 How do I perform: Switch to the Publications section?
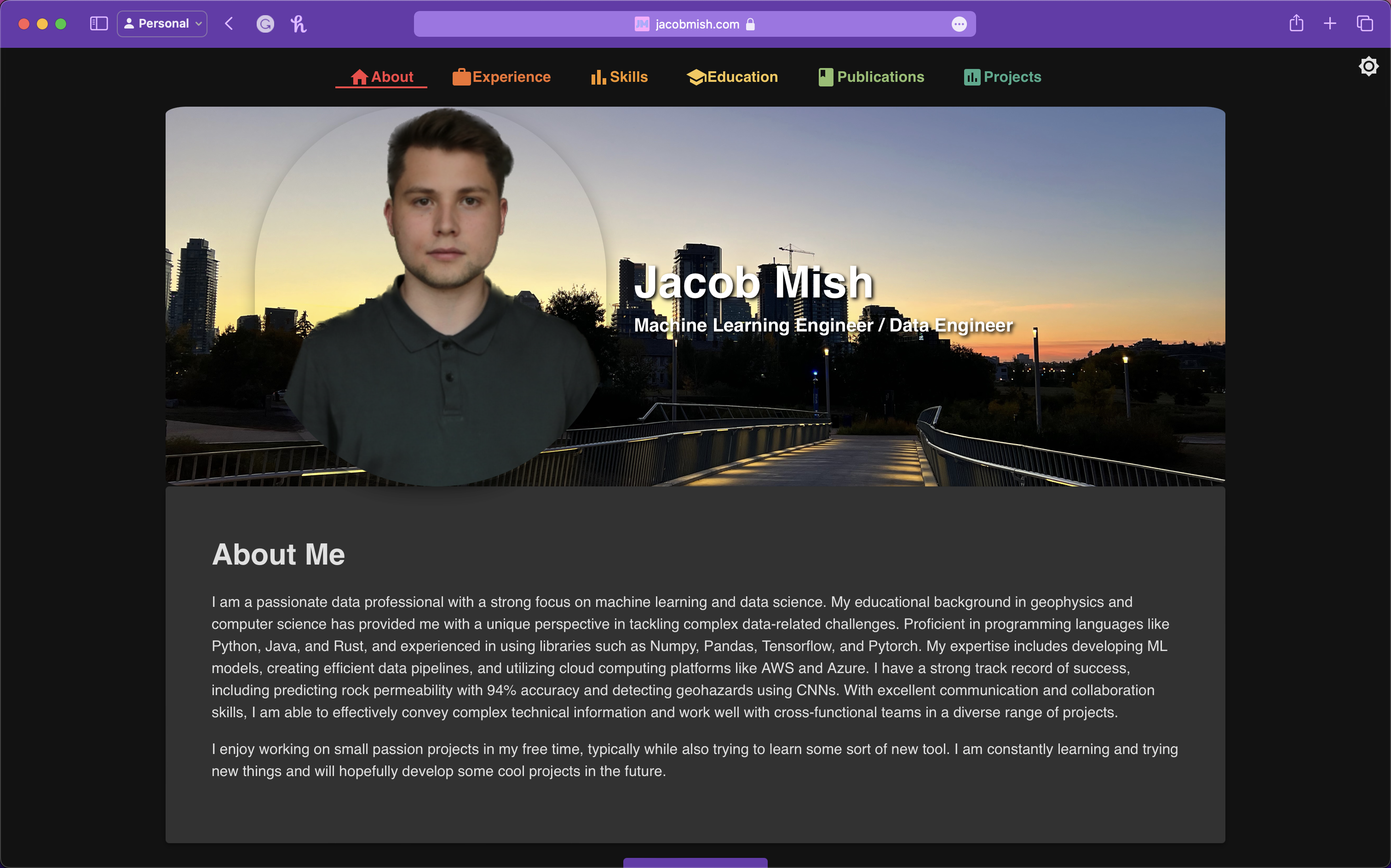[x=880, y=76]
